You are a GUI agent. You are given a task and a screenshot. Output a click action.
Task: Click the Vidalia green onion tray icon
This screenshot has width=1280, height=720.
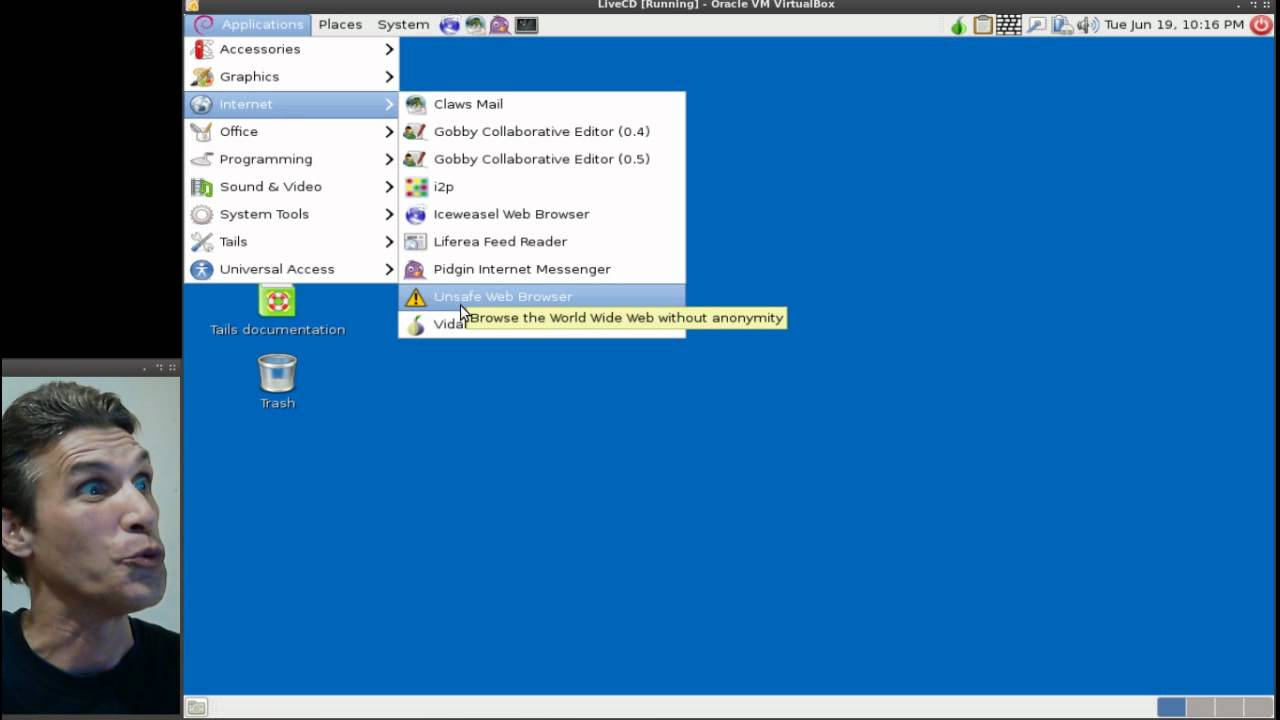[959, 25]
